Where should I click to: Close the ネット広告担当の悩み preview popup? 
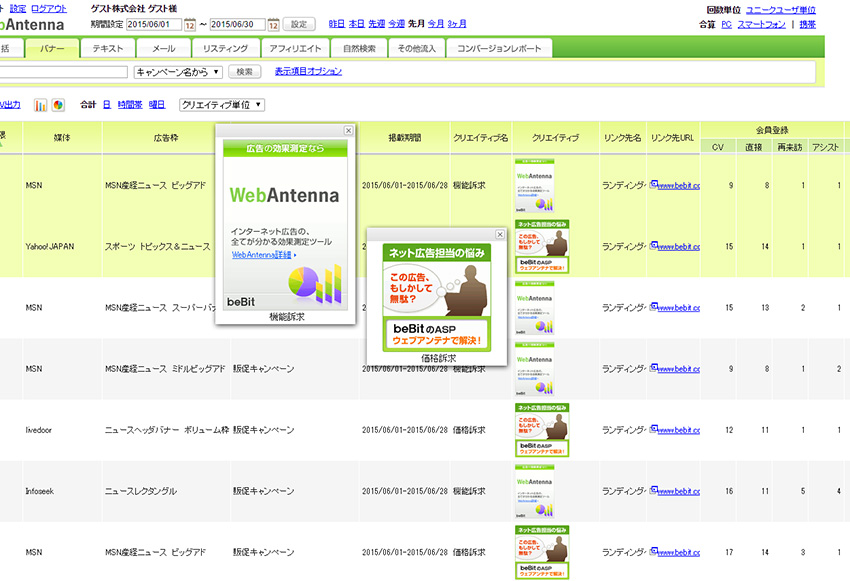coord(500,234)
